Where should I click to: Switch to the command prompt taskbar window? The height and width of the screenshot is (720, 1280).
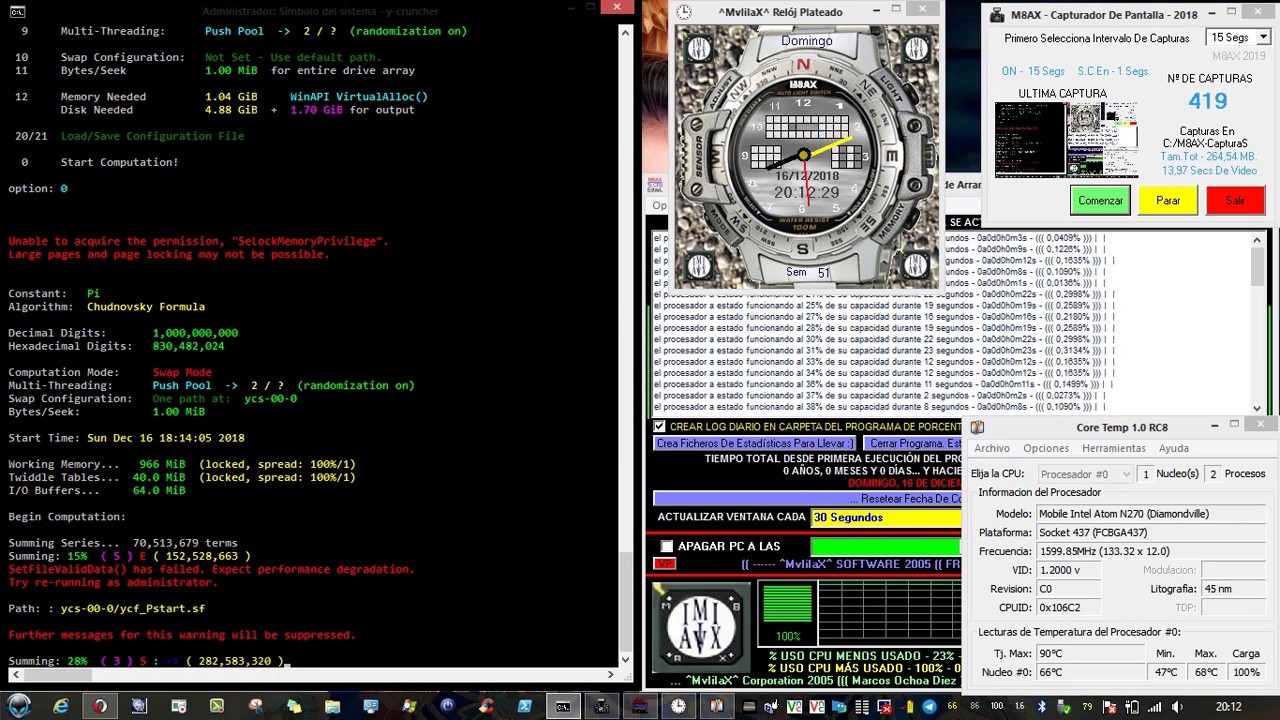(563, 706)
